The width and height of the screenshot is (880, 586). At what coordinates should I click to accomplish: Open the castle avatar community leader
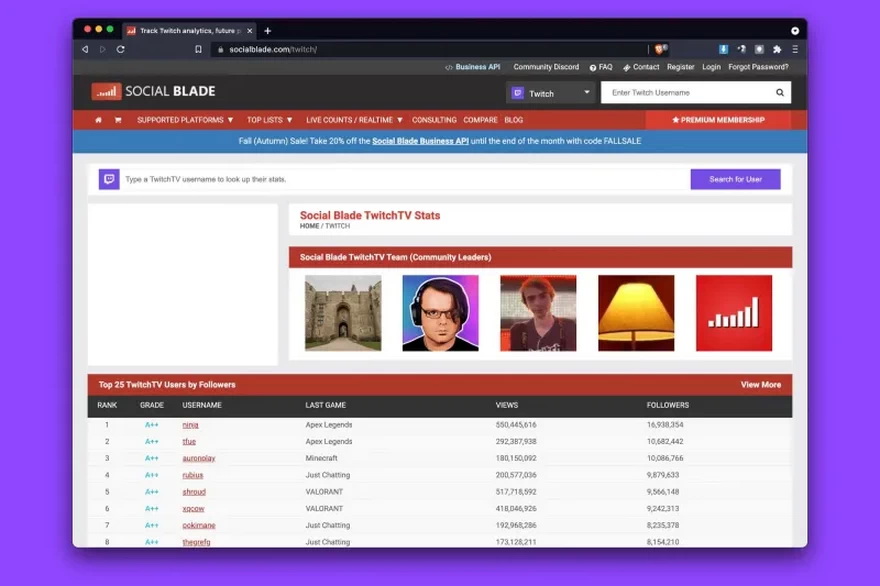pos(343,313)
